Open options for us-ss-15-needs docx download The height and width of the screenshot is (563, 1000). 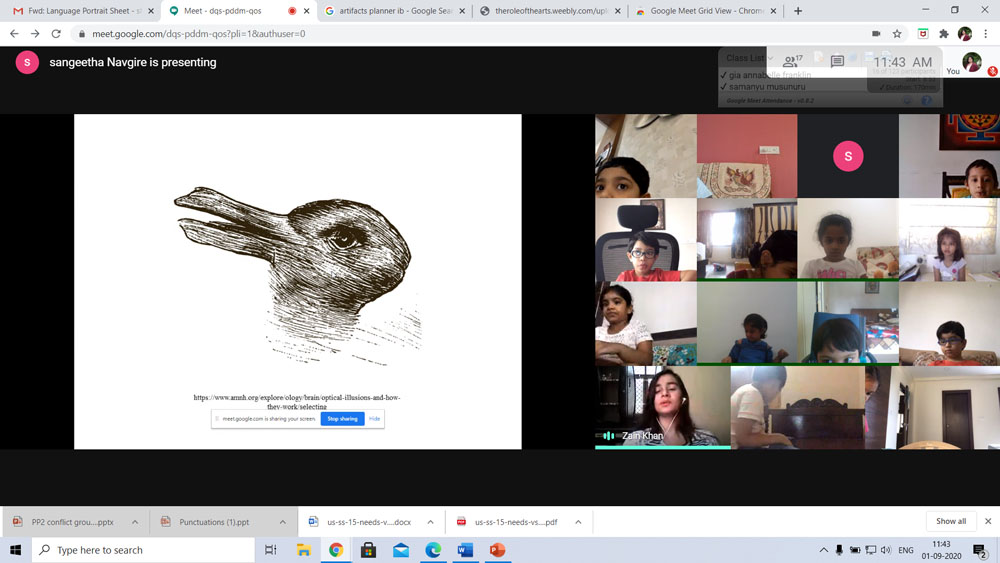(430, 522)
